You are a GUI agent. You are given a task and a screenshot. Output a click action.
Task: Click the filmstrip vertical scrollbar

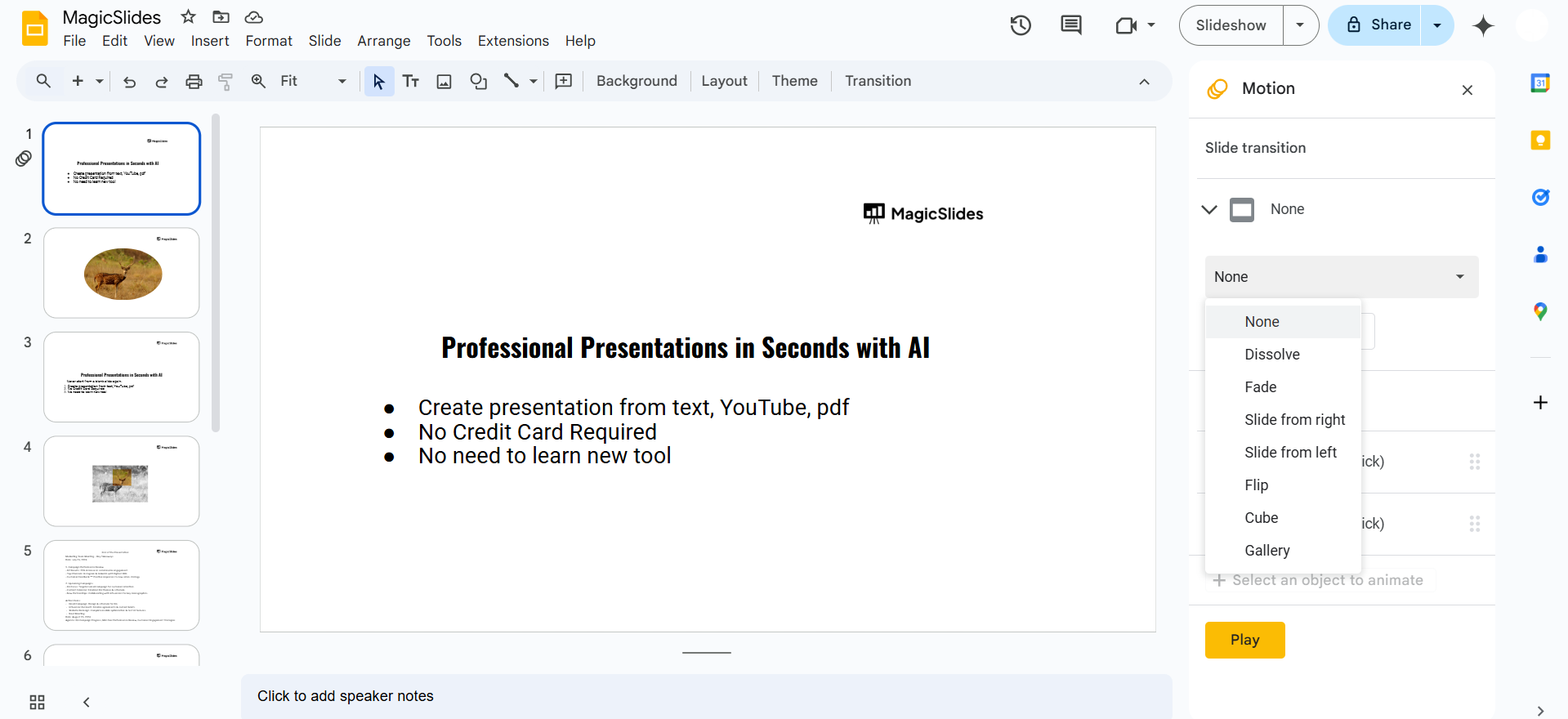point(216,272)
